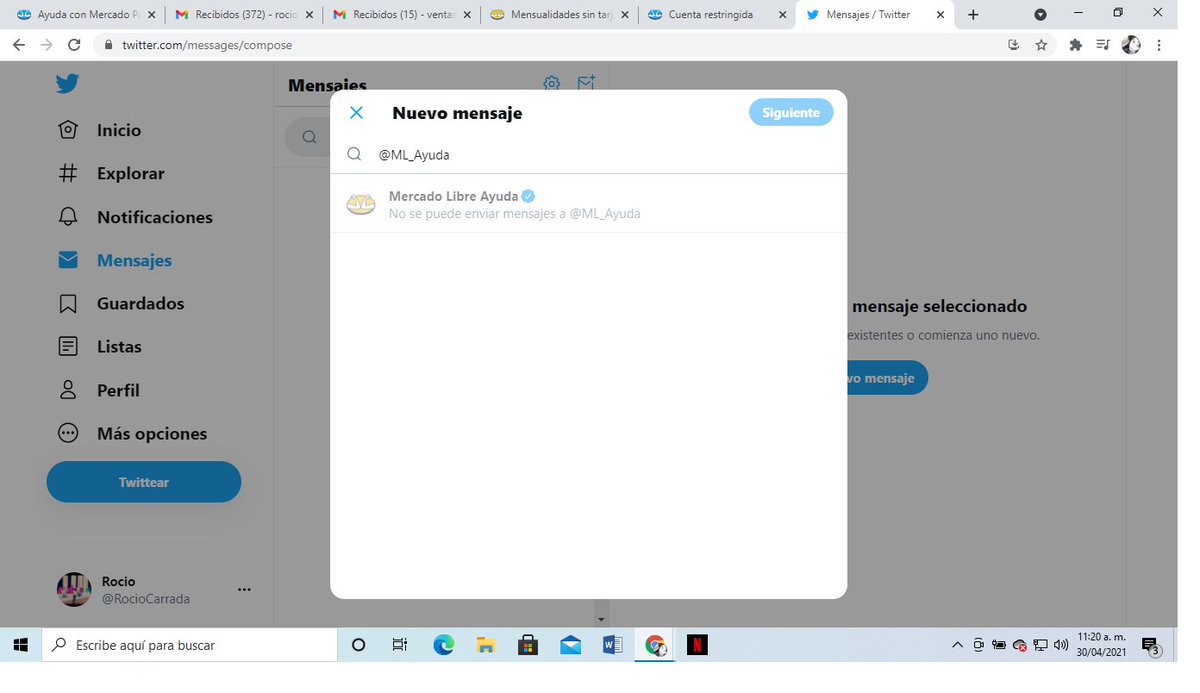This screenshot has width=1200, height=693.
Task: Open Netflix from taskbar
Action: [697, 645]
